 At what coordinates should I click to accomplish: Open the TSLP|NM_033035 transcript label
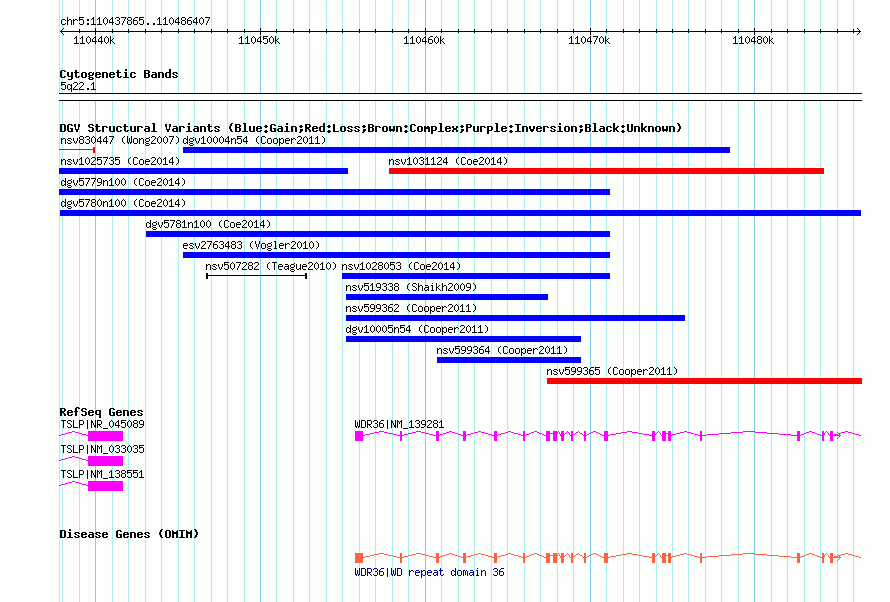pyautogui.click(x=102, y=449)
